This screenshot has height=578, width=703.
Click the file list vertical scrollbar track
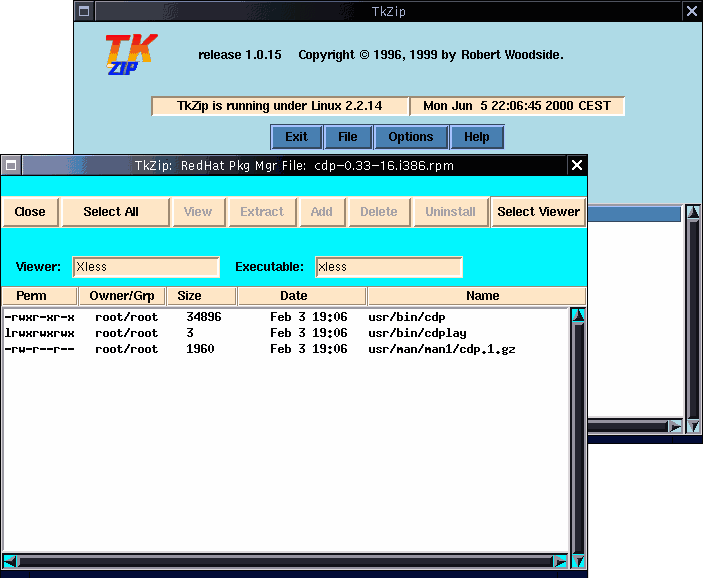578,439
